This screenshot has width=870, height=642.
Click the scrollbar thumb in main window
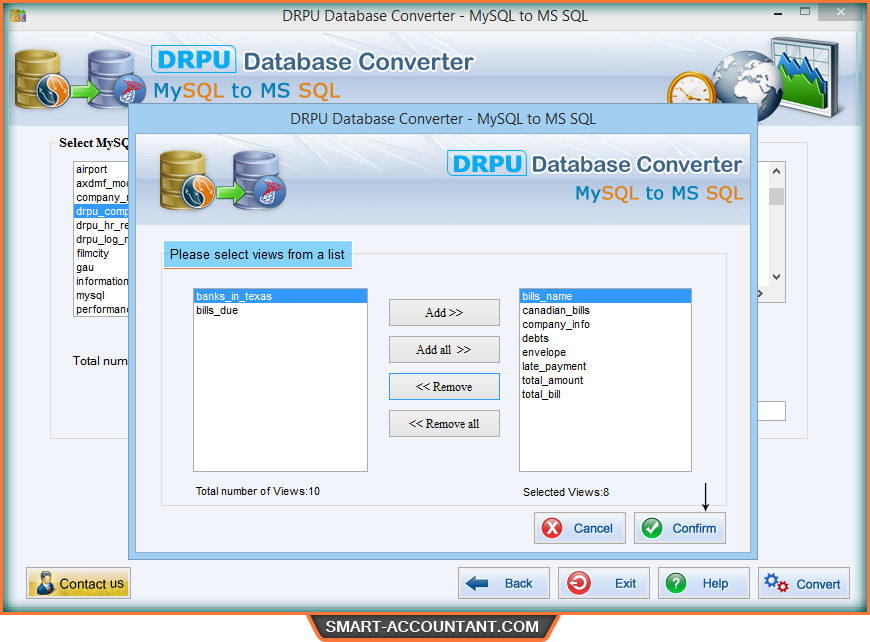[x=776, y=196]
